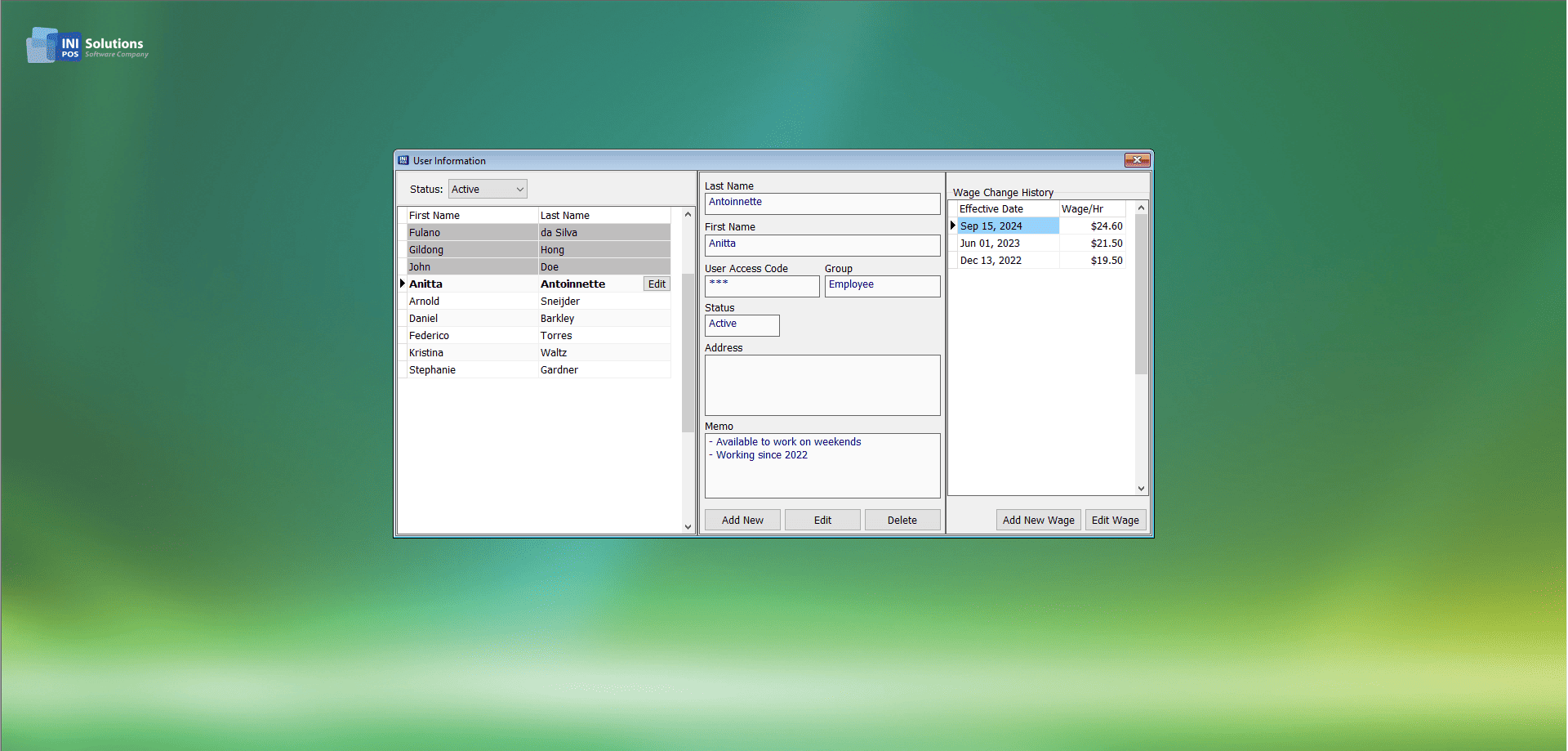
Task: Open the Status filter dropdown
Action: point(488,190)
